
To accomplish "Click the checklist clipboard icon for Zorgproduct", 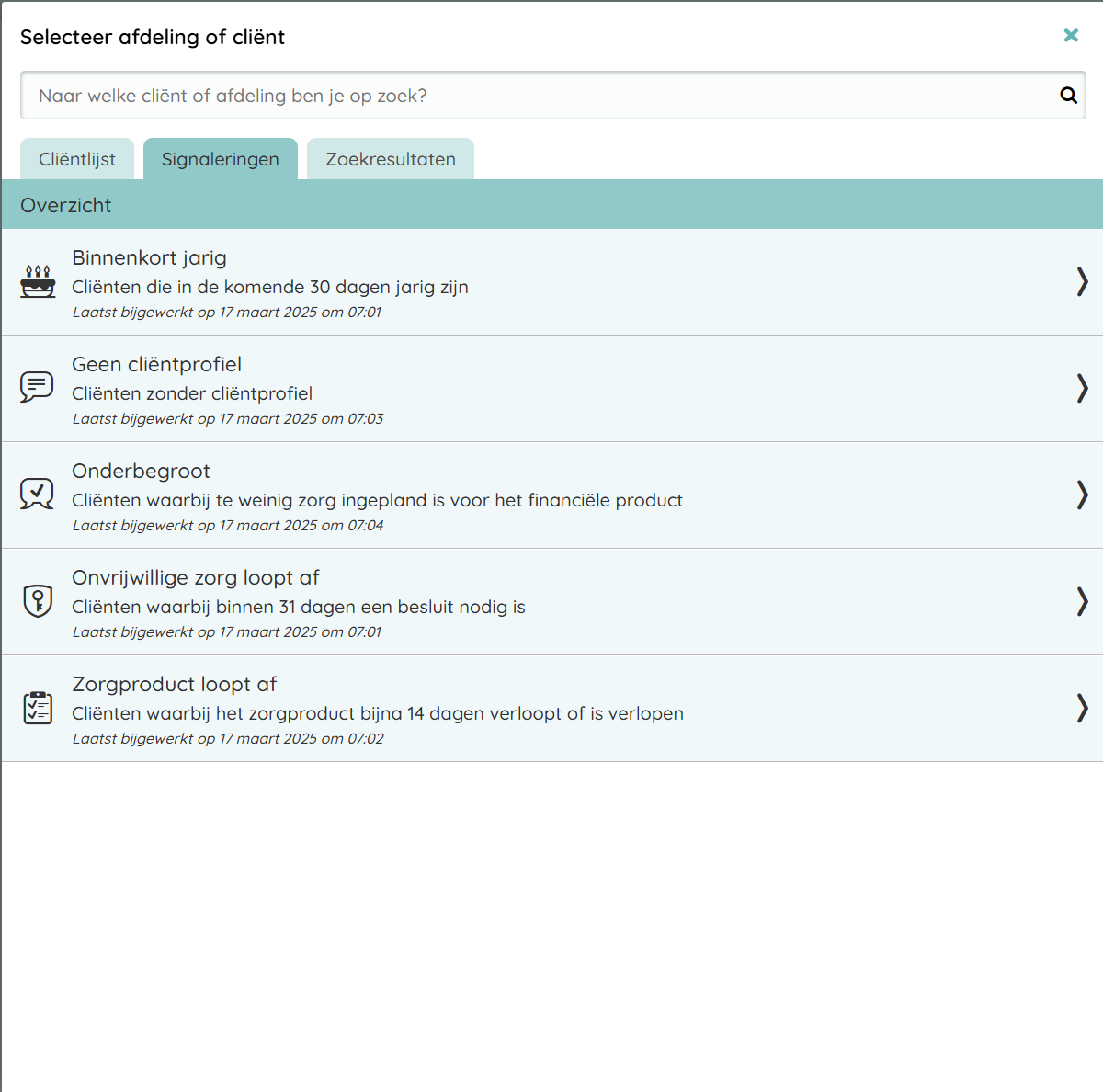I will [x=38, y=708].
